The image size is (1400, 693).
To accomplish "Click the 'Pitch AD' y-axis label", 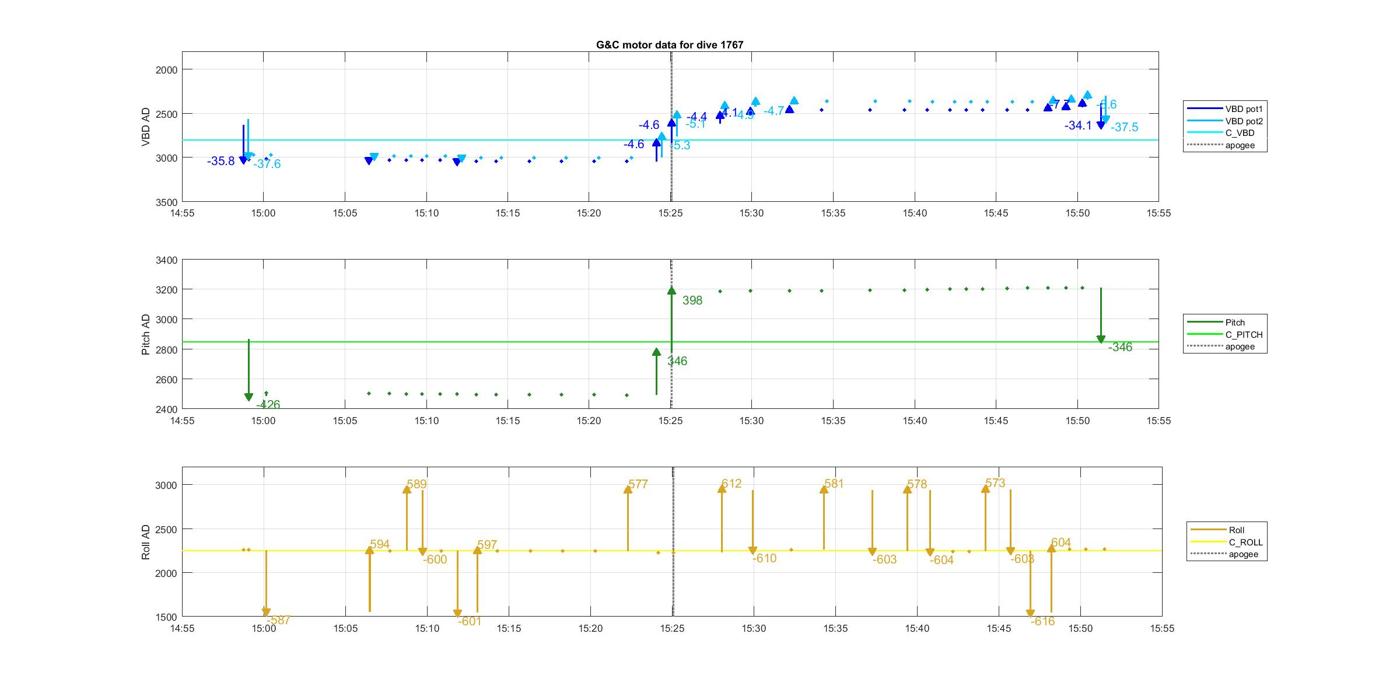I will pos(146,335).
